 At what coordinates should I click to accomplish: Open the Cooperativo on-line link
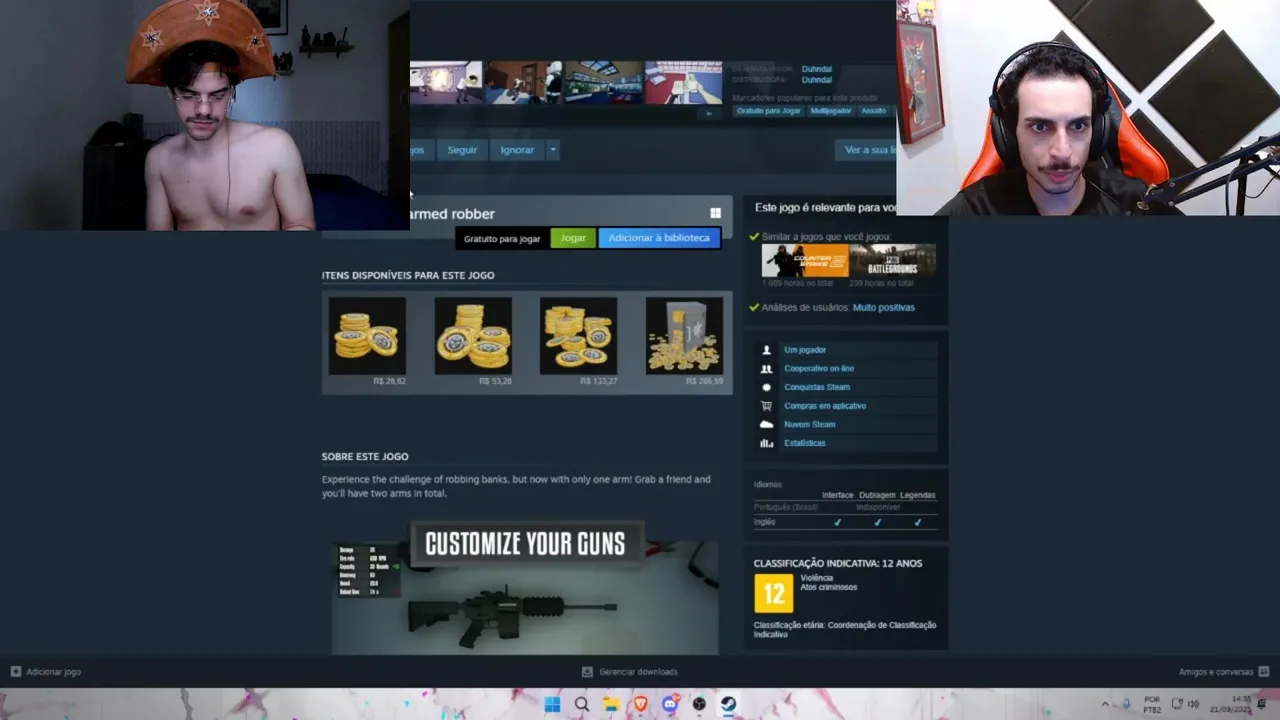819,369
